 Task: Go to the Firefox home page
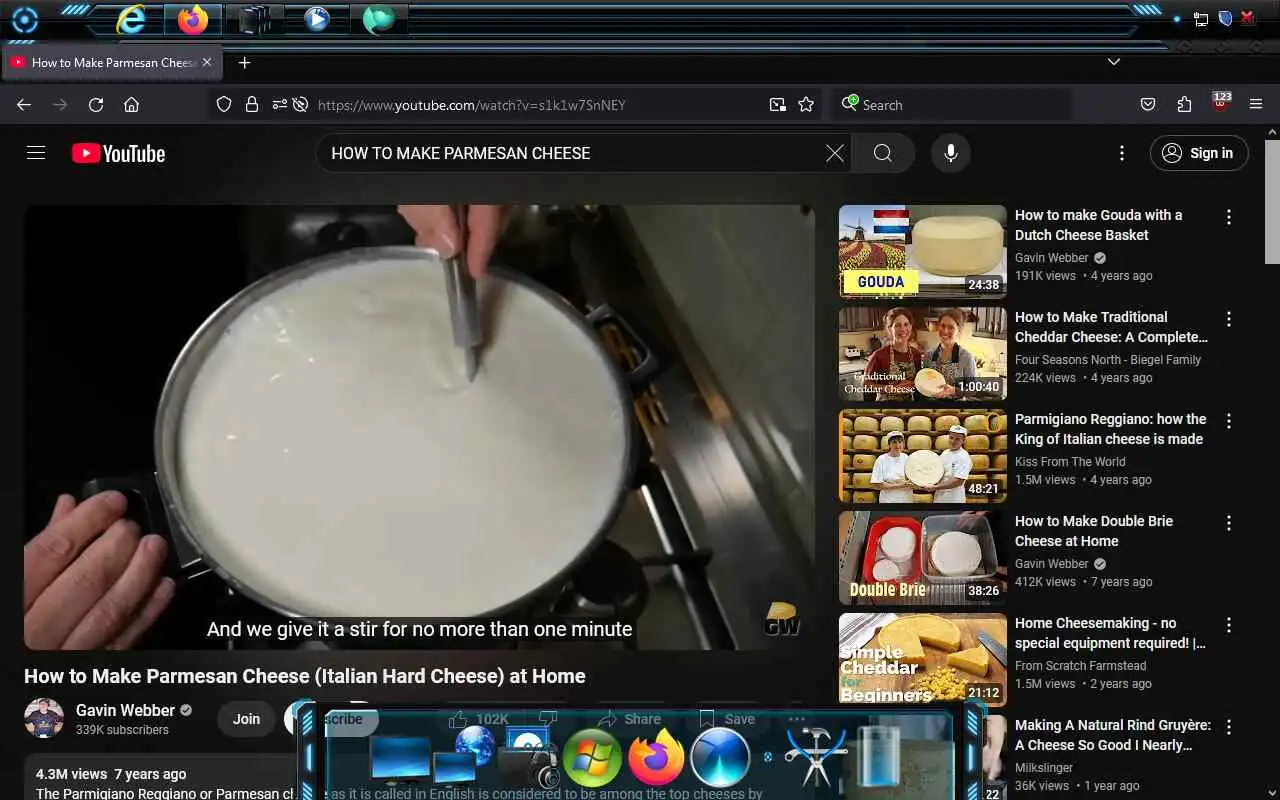coord(131,104)
